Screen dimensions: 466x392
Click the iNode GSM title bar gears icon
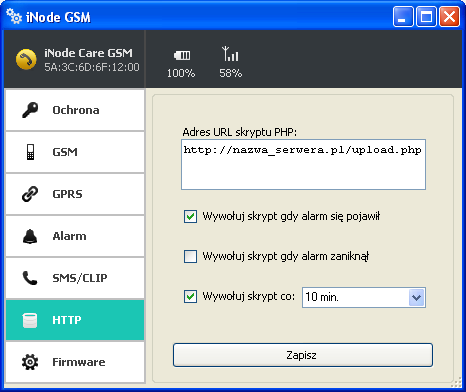click(x=14, y=16)
